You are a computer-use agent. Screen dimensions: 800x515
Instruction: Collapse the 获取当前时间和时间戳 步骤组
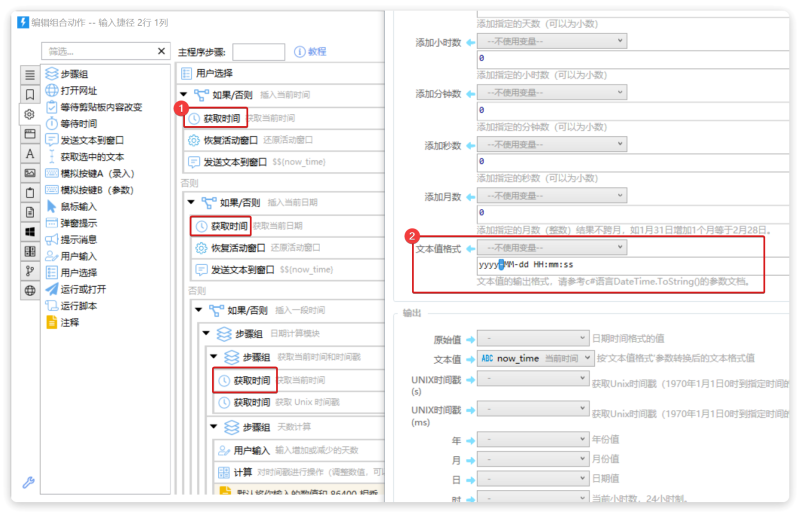[x=214, y=356]
